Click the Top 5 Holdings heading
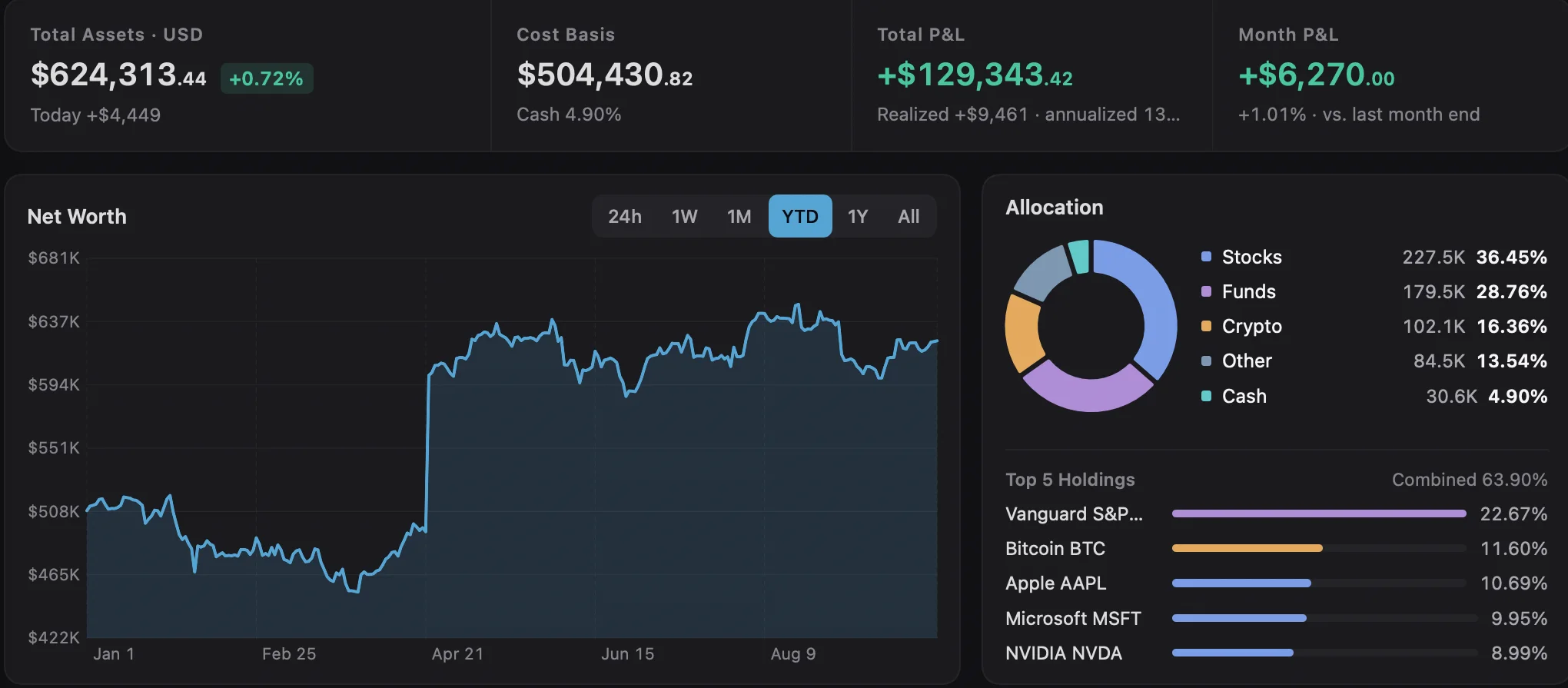 click(1070, 480)
